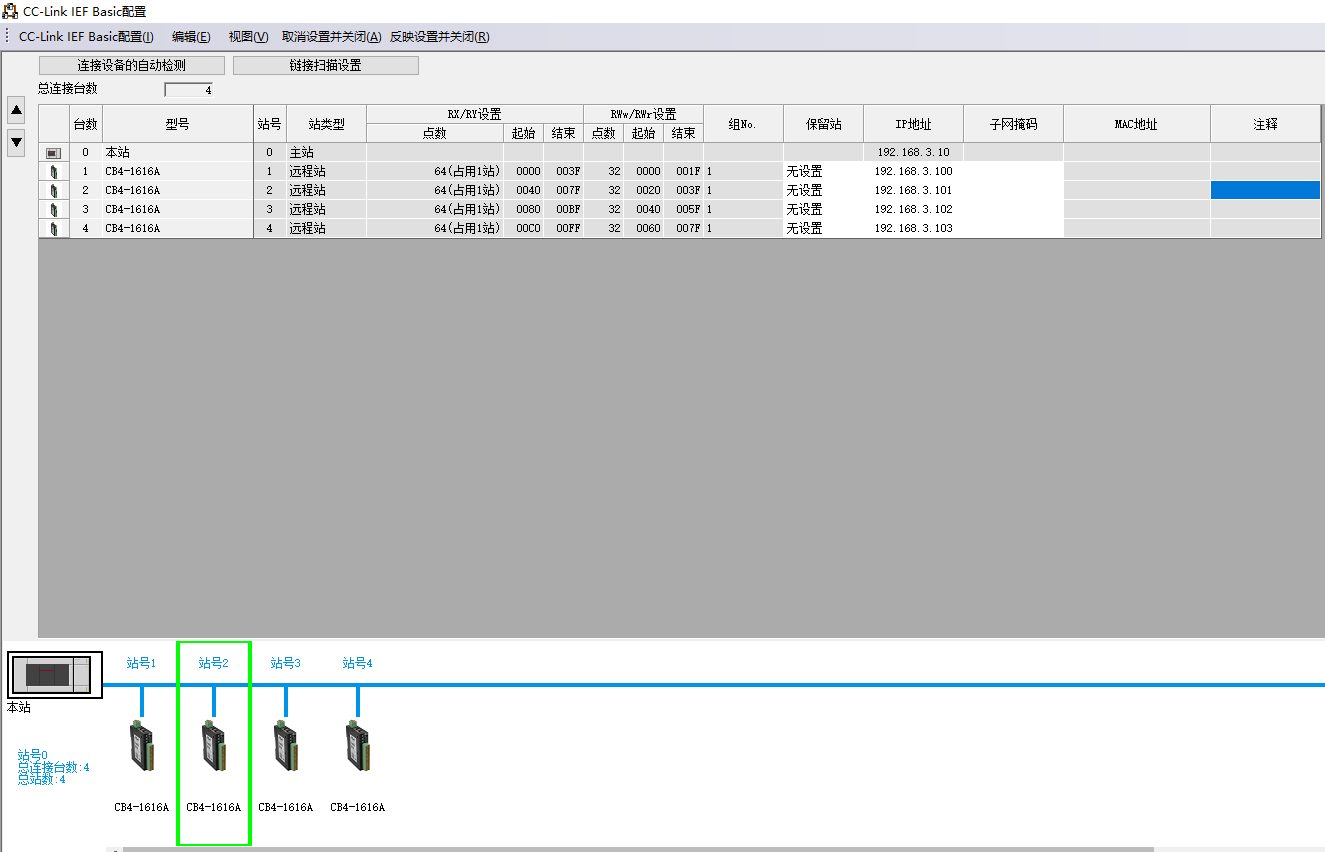Click the IP地址 column header
The image size is (1325, 852).
[x=913, y=124]
